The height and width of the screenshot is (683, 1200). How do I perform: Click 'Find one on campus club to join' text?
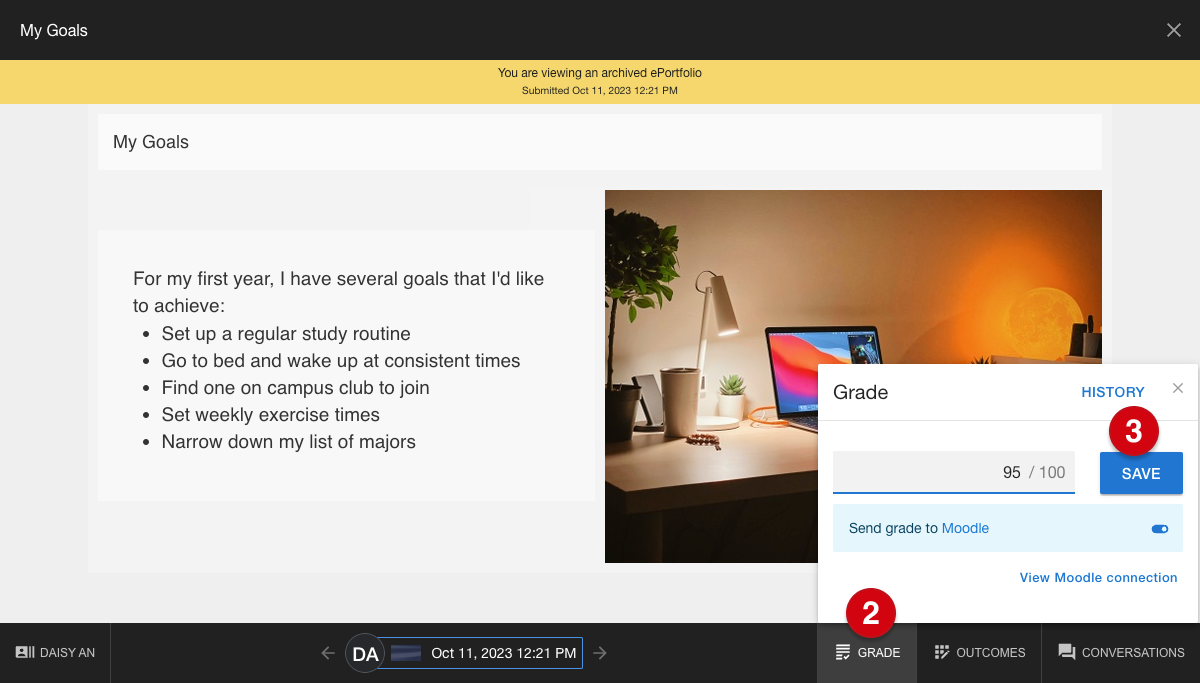point(296,388)
